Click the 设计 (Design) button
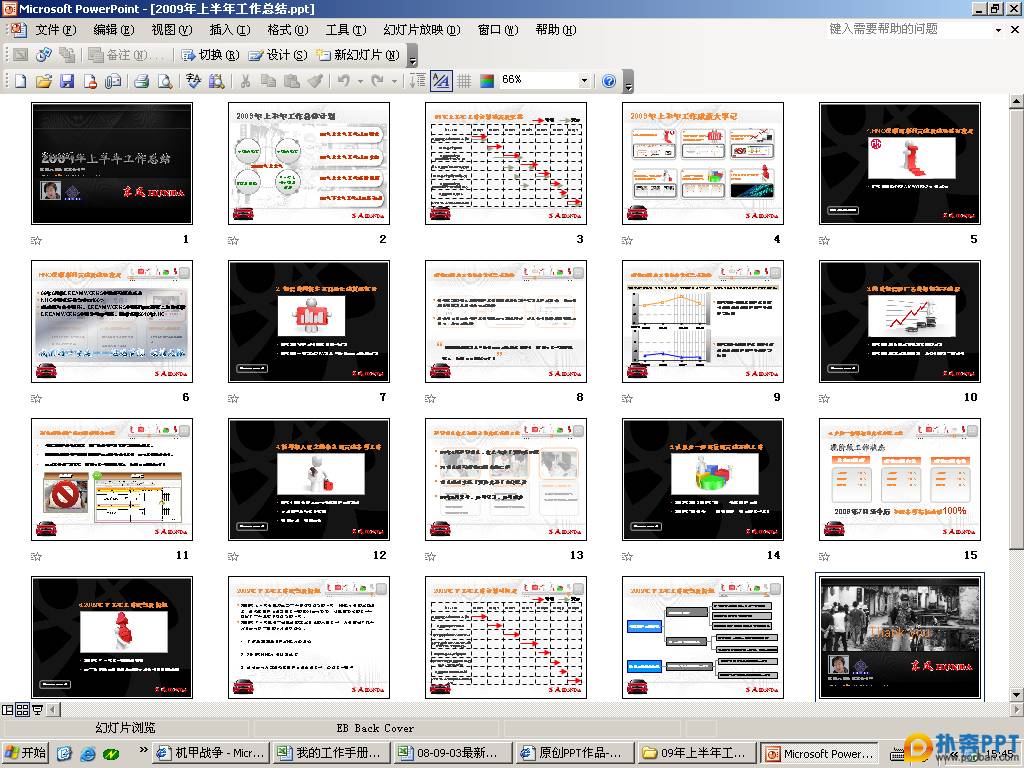Viewport: 1024px width, 768px height. [278, 56]
